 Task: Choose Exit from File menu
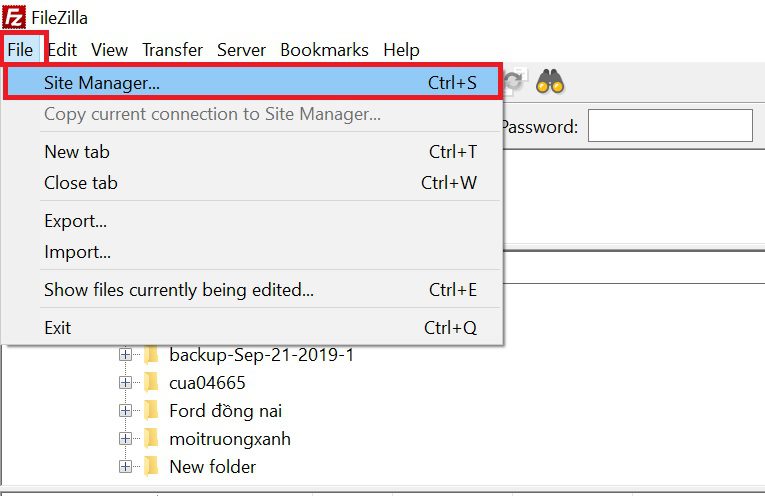[252, 328]
